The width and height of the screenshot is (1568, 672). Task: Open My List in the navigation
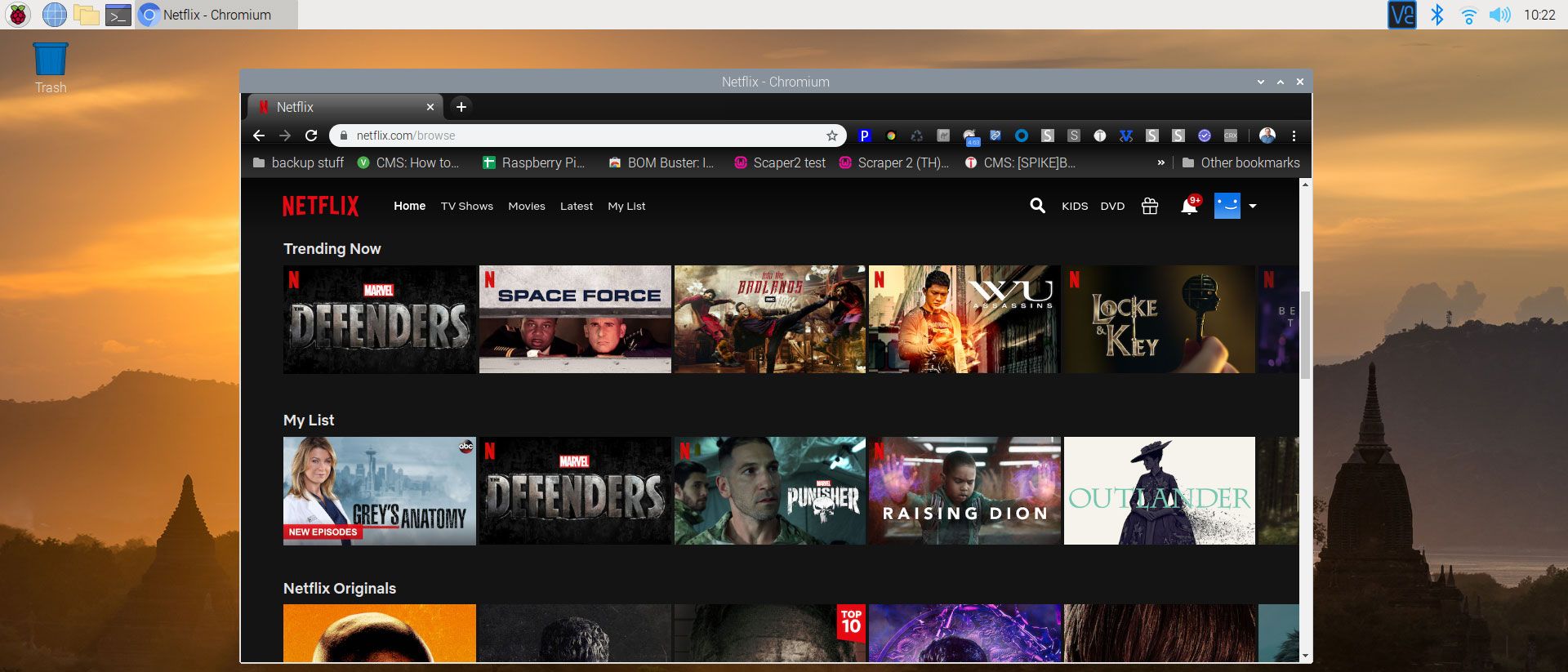point(626,206)
